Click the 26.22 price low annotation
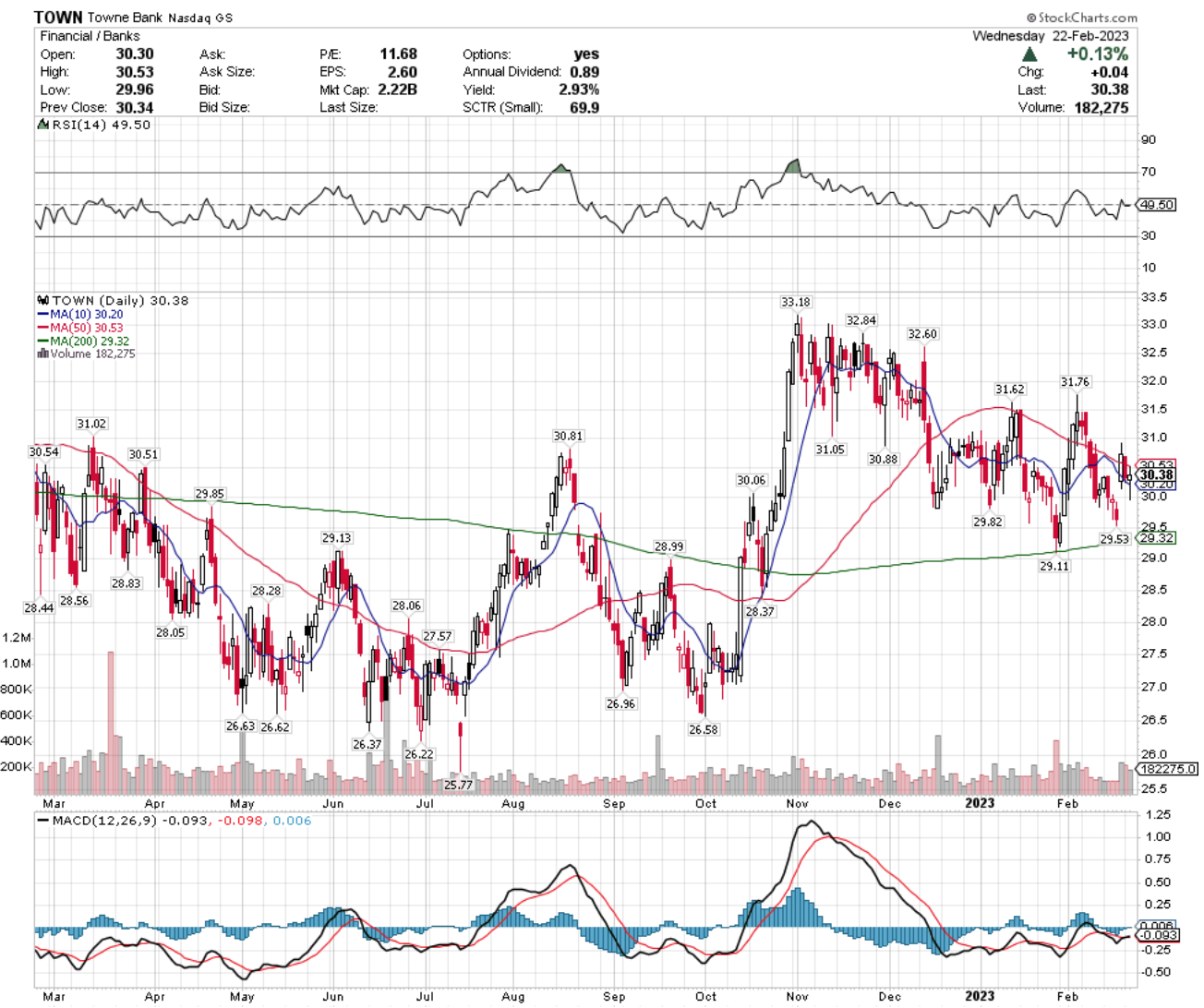 419,754
